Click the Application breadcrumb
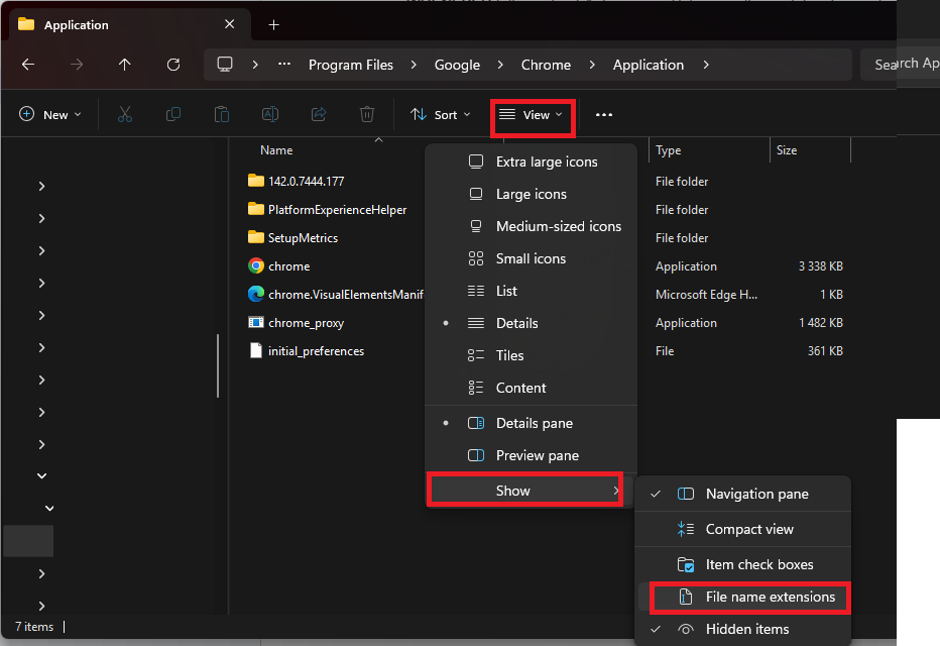The image size is (940, 646). tap(648, 65)
